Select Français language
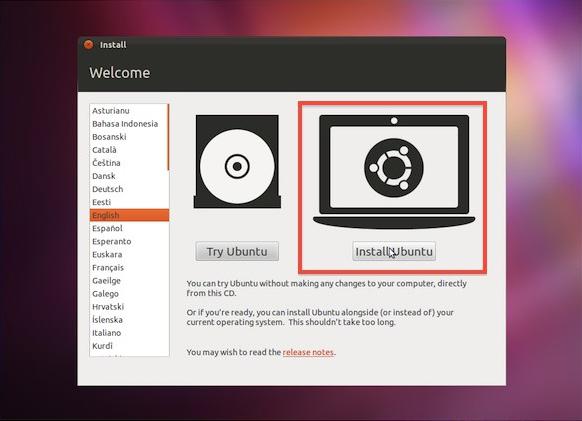 [x=129, y=267]
